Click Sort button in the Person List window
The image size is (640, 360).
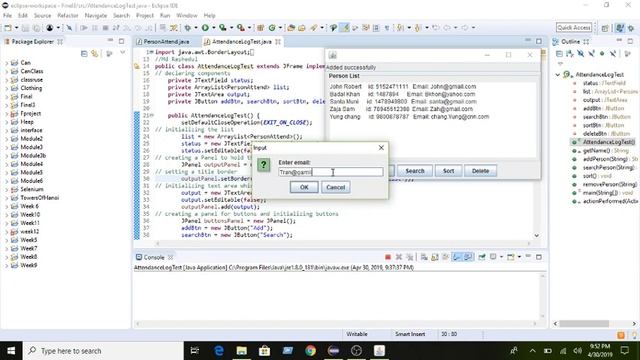[448, 171]
